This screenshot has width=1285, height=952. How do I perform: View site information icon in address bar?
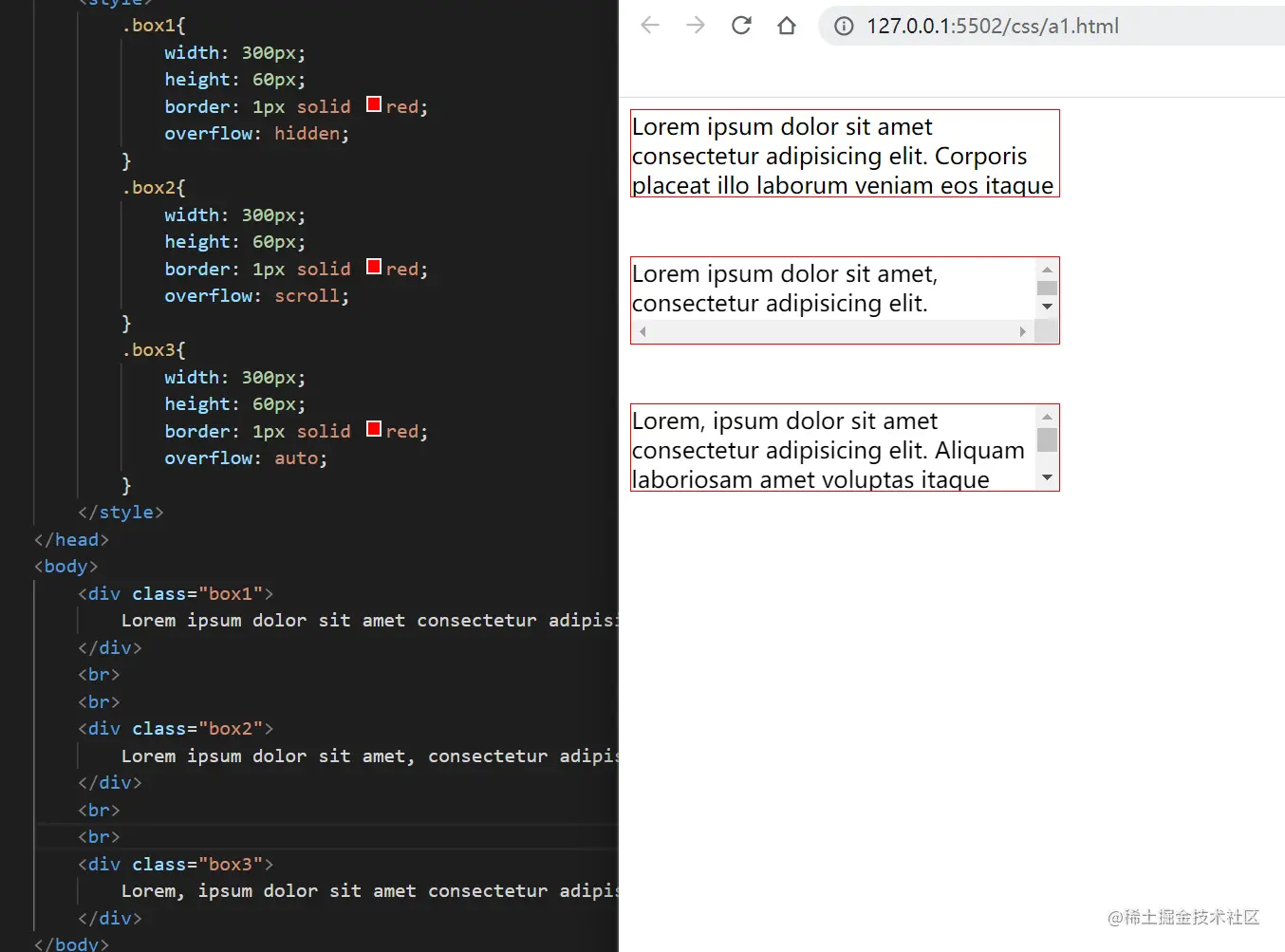click(x=844, y=26)
